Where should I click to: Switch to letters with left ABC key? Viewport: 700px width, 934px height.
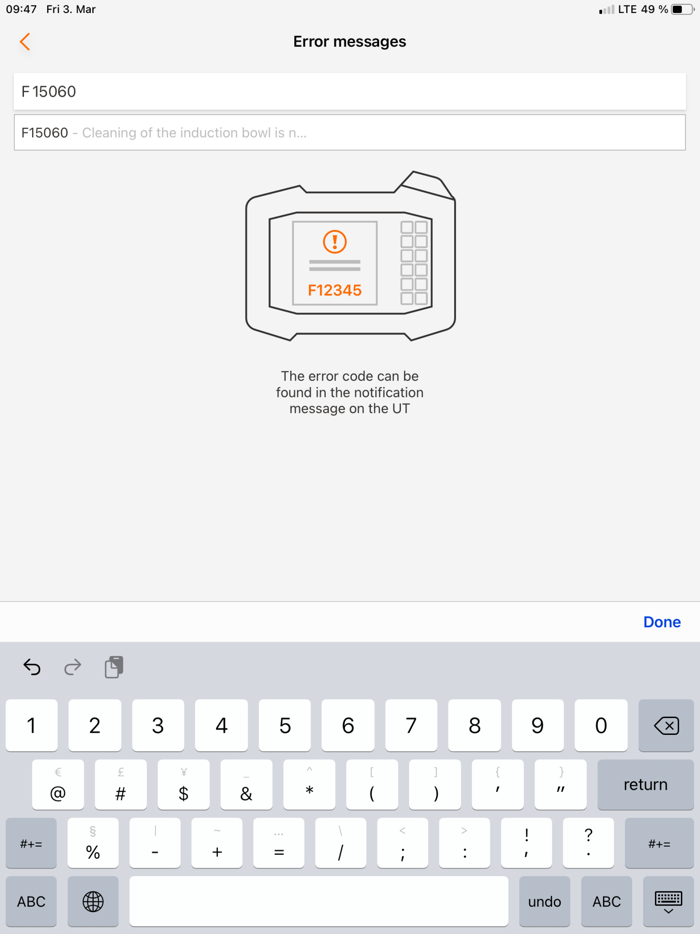tap(31, 901)
